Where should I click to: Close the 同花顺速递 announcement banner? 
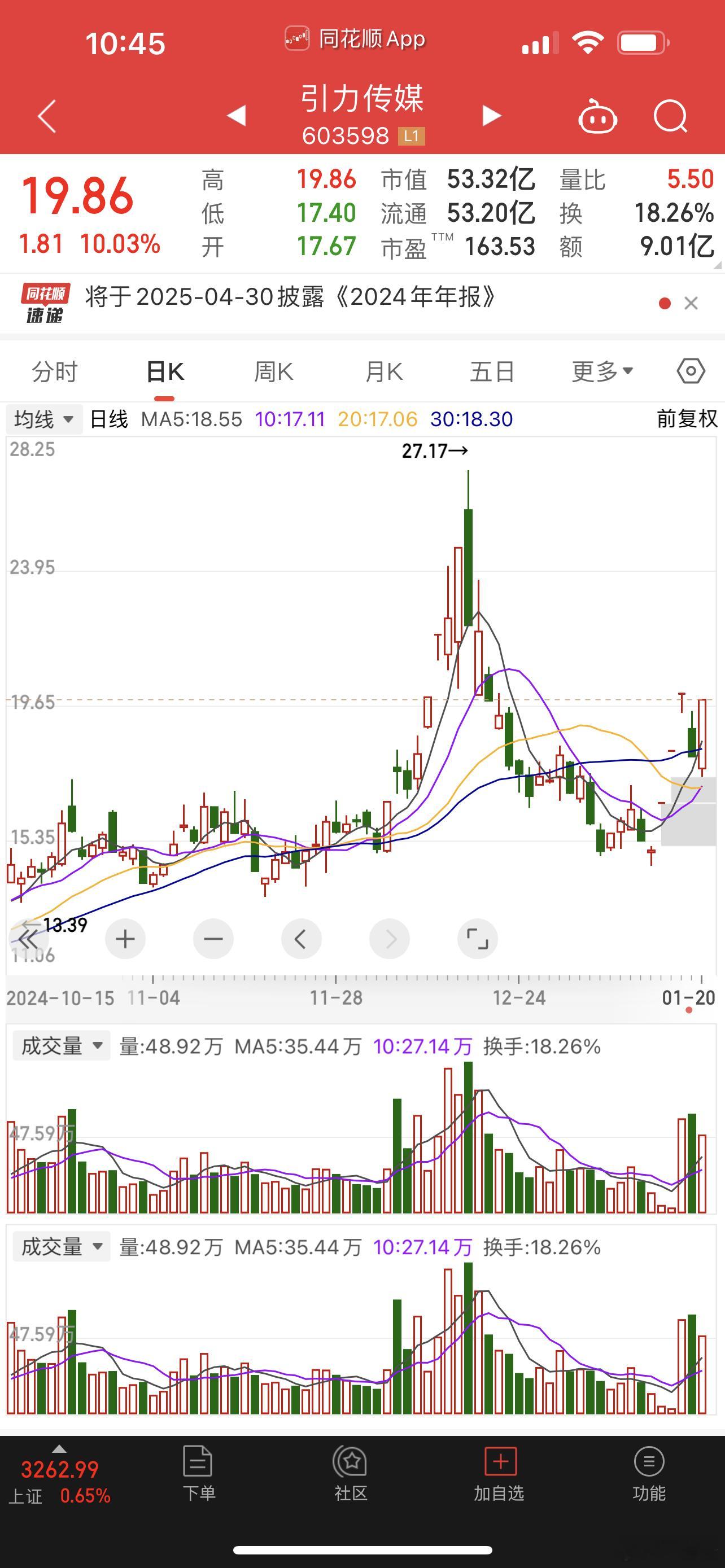tap(691, 303)
